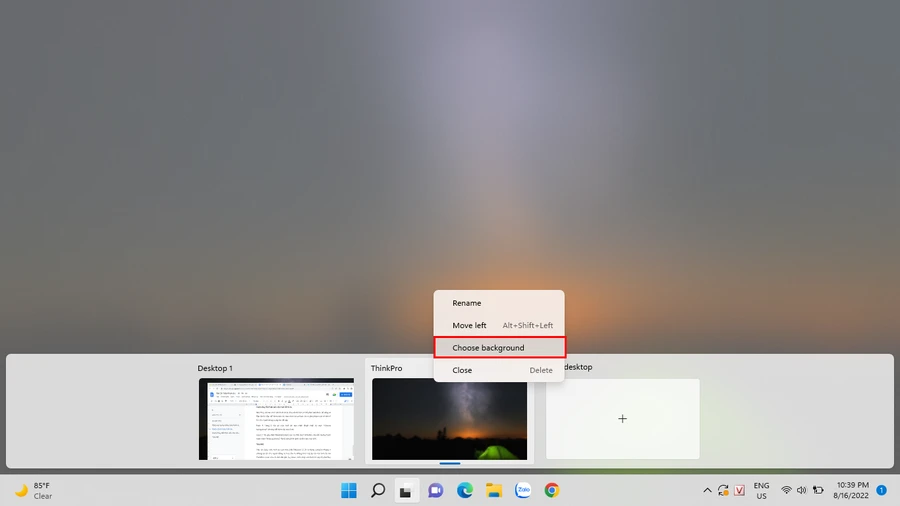Click the Task View taskbar icon
Viewport: 900px width, 506px height.
[x=406, y=491]
